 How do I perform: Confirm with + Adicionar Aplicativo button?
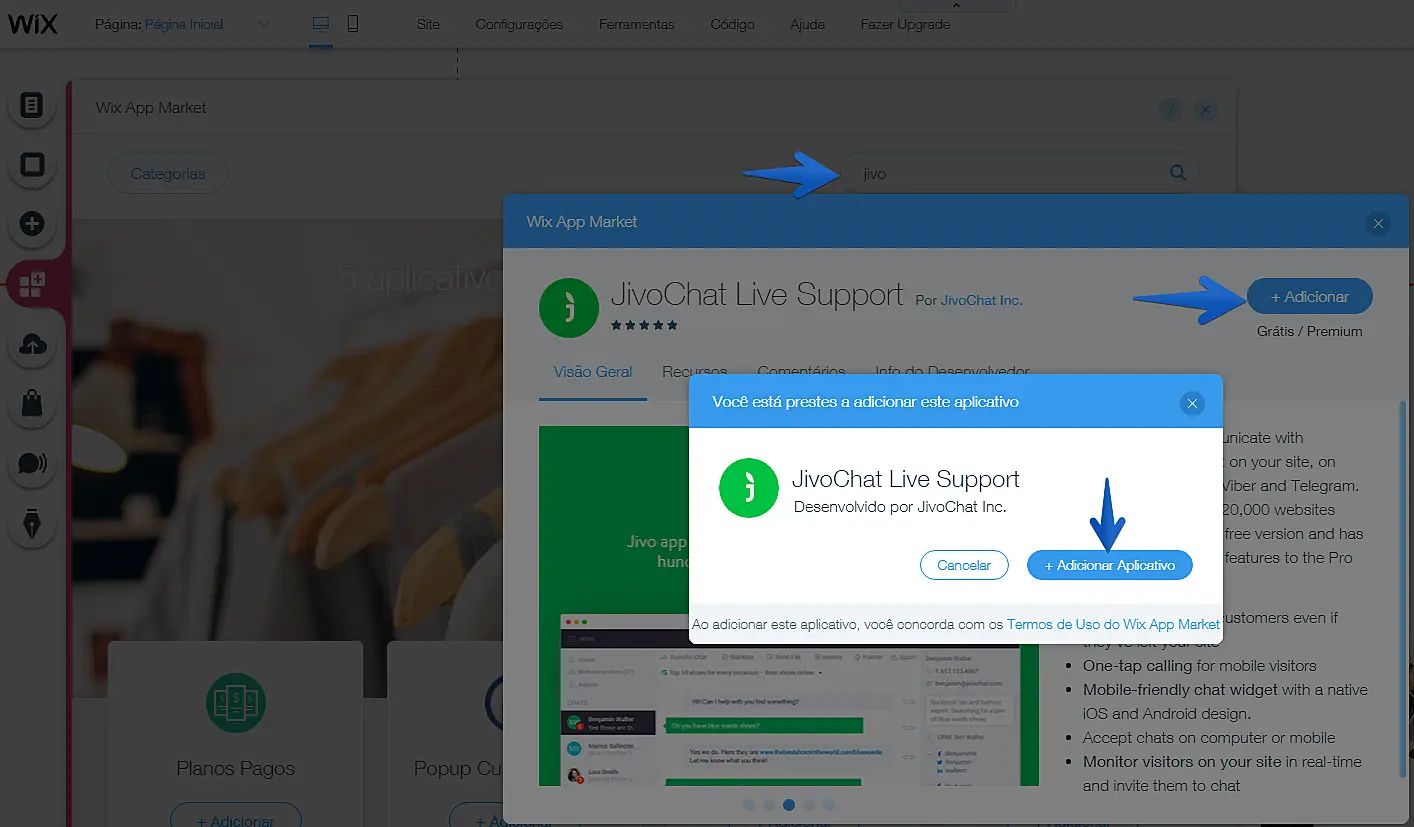1109,565
